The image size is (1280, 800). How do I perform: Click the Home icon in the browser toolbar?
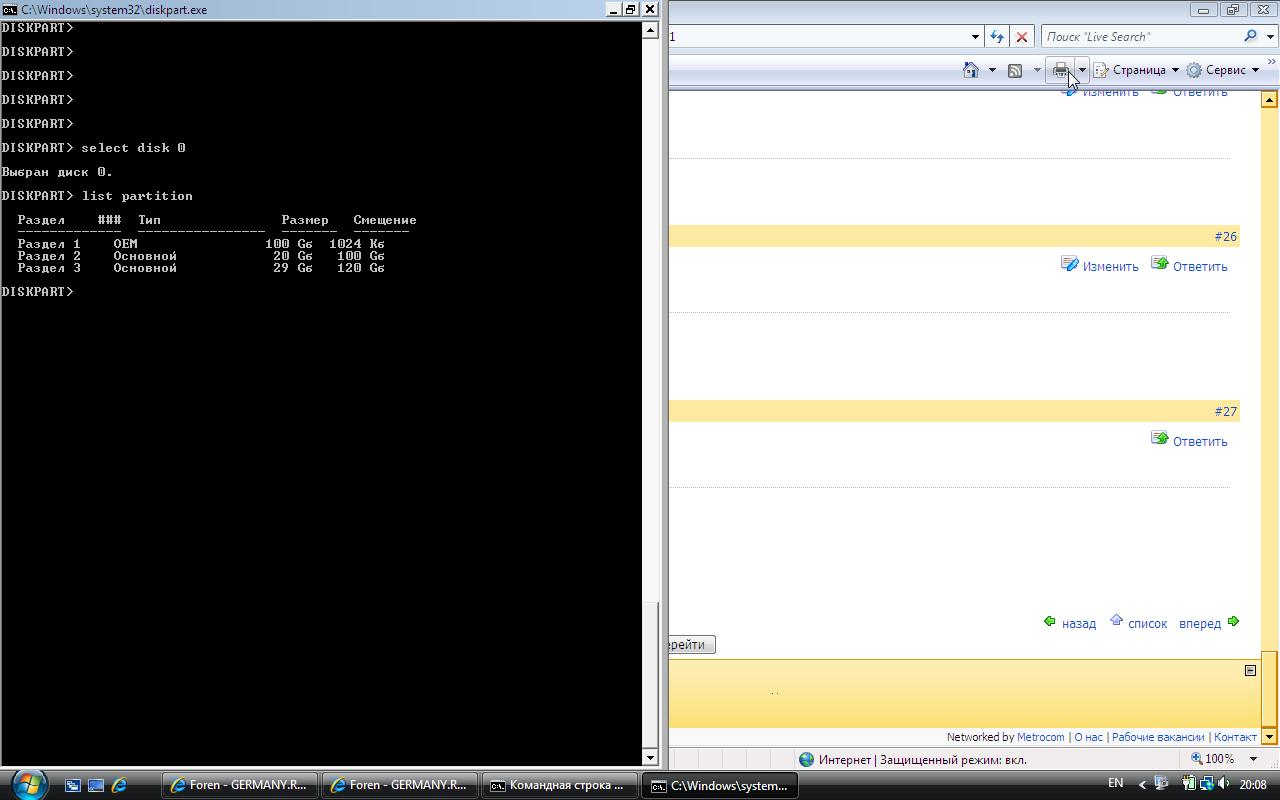[x=970, y=70]
